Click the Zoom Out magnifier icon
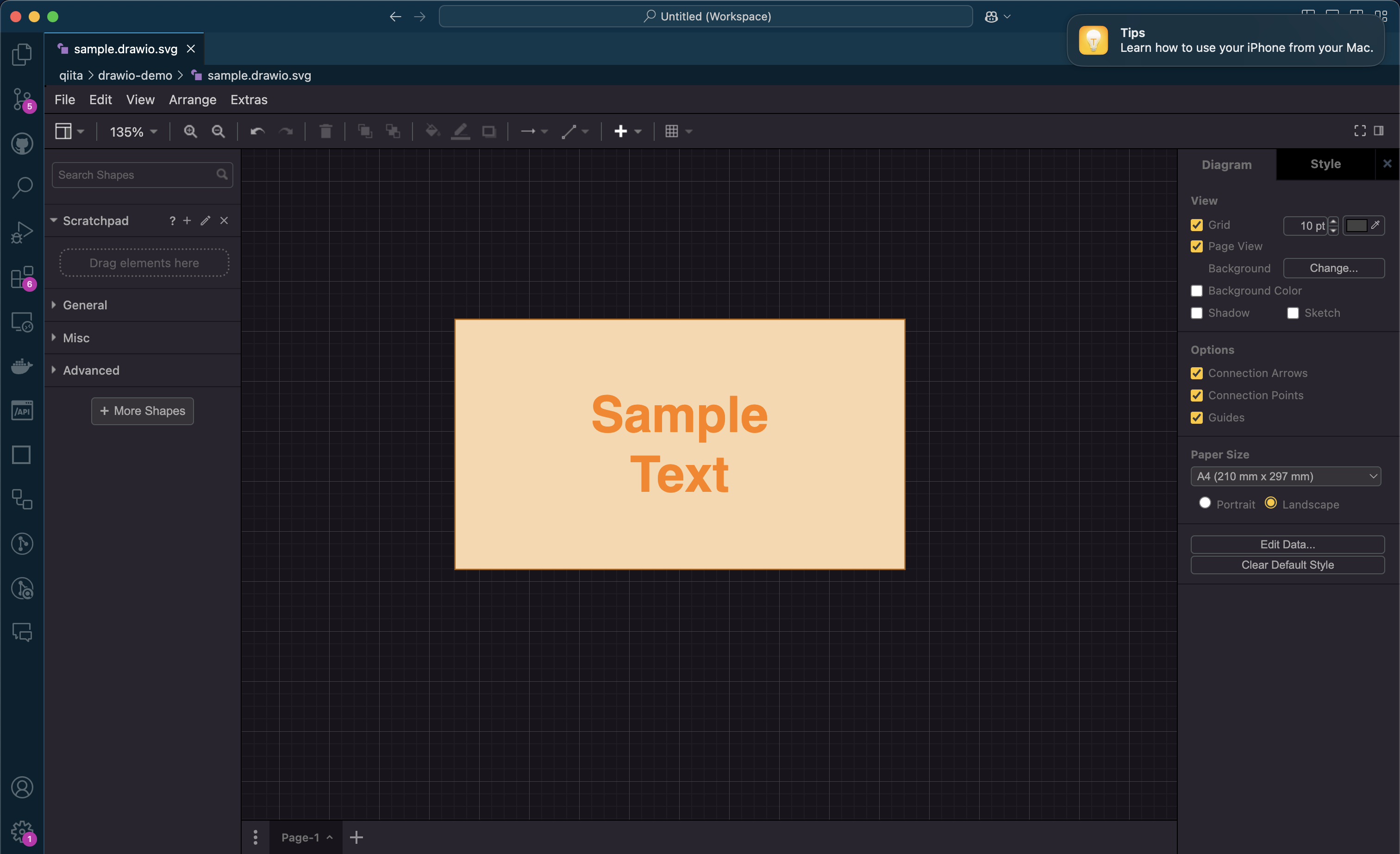Viewport: 1400px width, 854px height. coord(218,131)
